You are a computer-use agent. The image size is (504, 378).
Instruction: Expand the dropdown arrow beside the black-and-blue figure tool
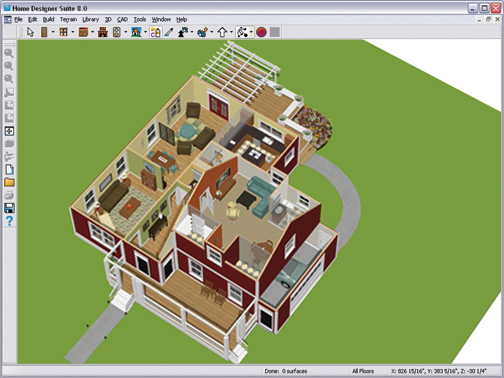point(192,32)
